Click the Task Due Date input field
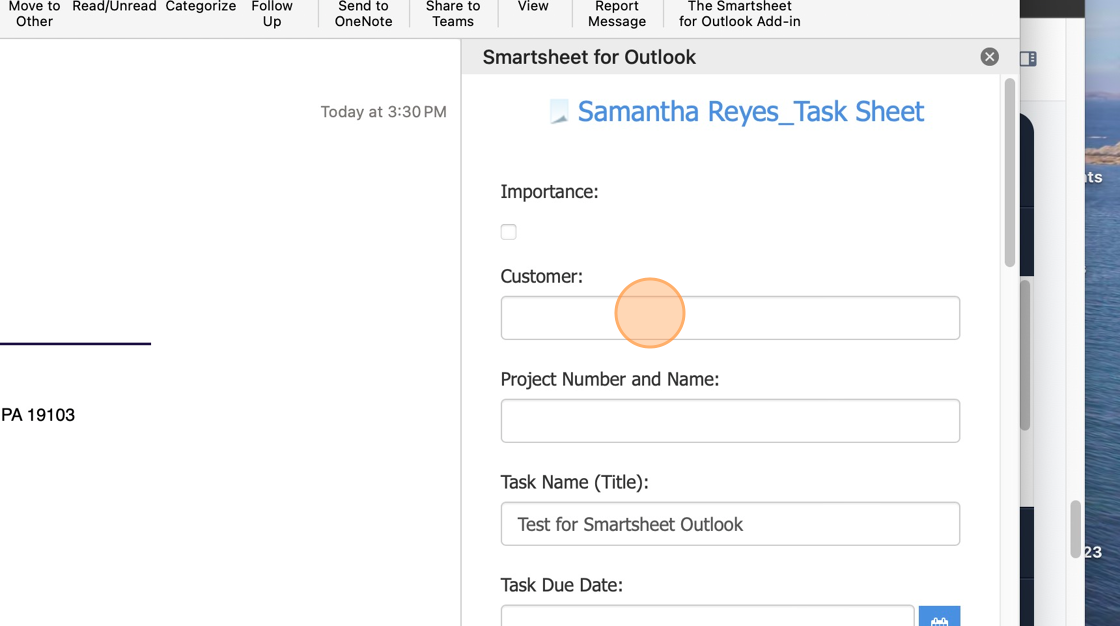 coord(707,616)
